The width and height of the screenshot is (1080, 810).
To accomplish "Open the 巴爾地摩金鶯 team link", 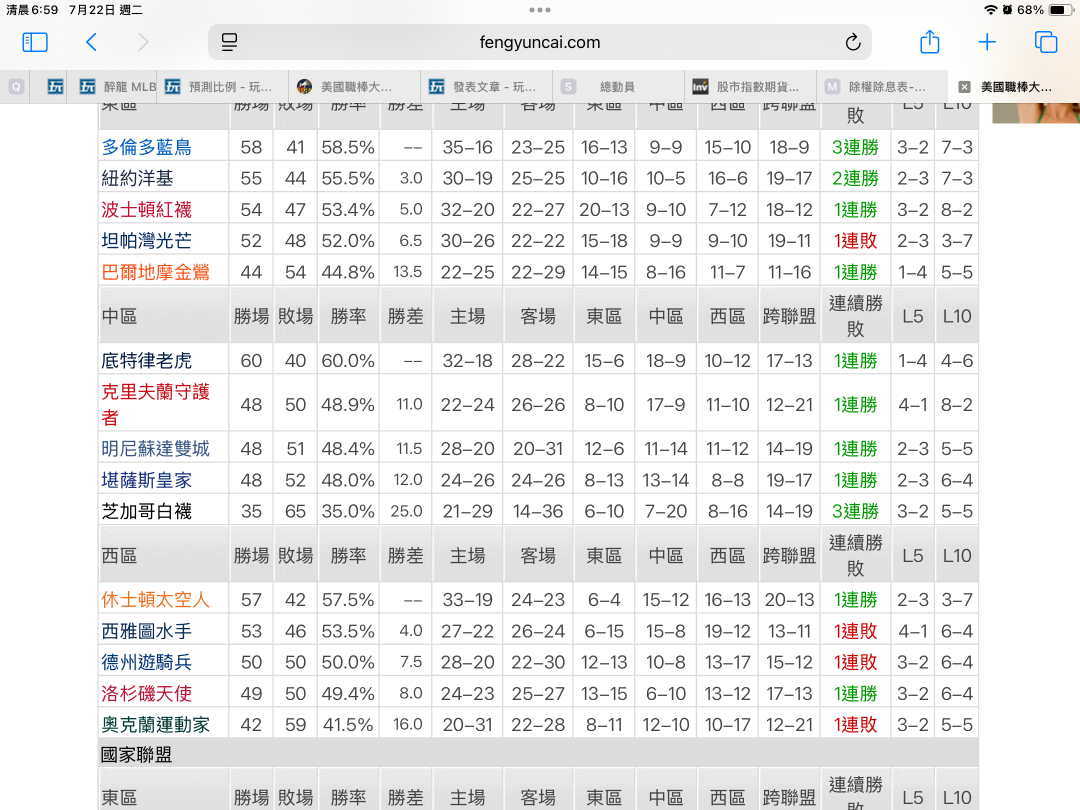I will click(156, 272).
